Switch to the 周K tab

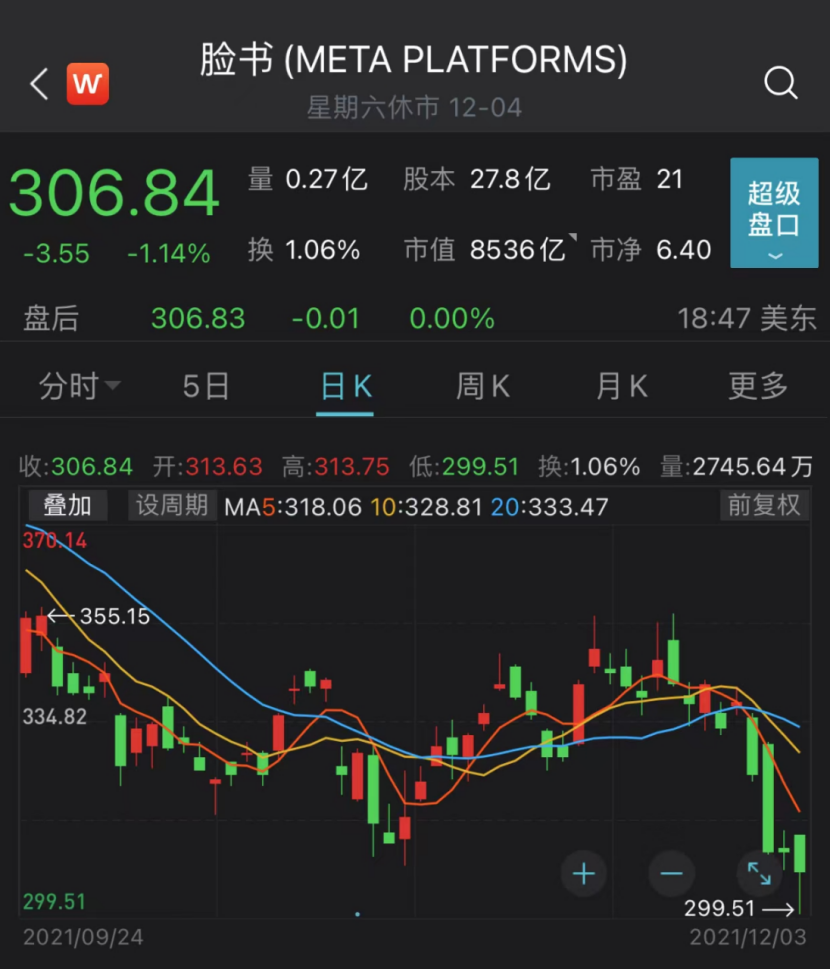(x=483, y=386)
